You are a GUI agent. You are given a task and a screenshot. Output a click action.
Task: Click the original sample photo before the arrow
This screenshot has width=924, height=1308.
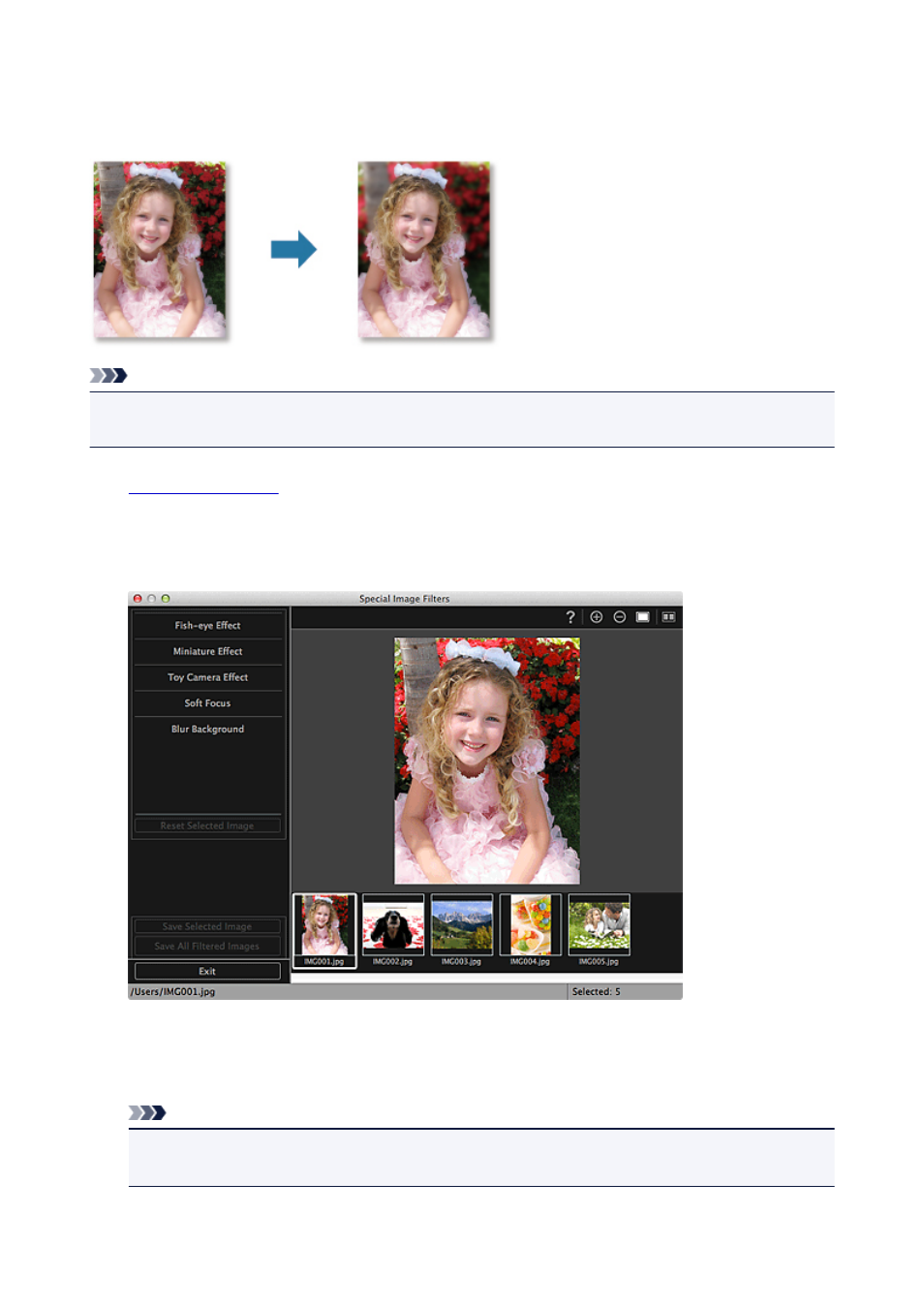click(x=160, y=250)
